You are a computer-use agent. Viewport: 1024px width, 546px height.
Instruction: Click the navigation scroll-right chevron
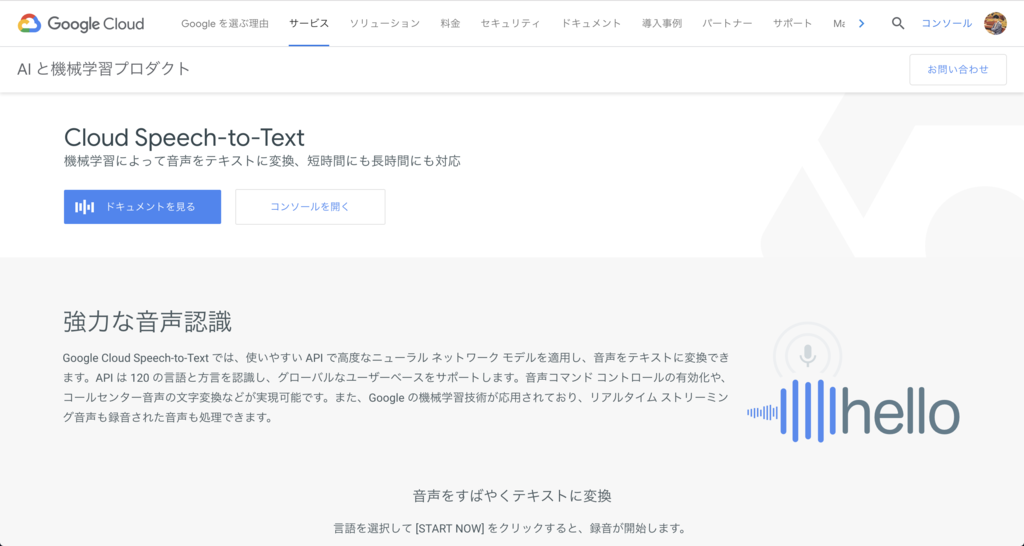point(861,24)
